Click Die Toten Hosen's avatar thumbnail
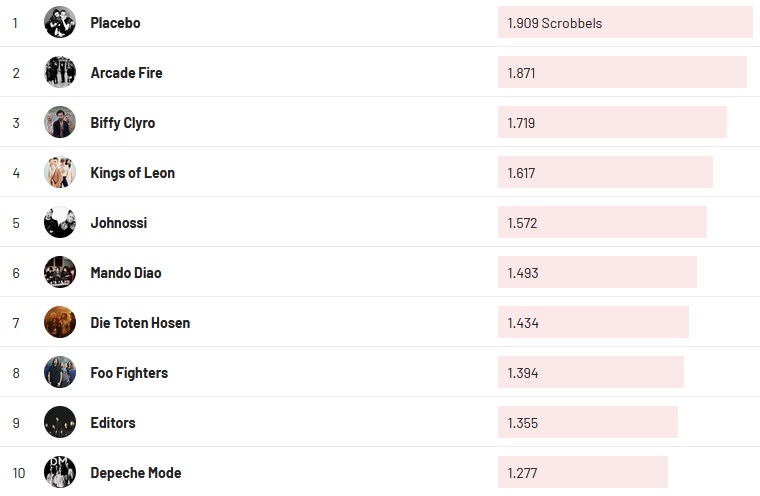The width and height of the screenshot is (760, 496). click(x=60, y=322)
